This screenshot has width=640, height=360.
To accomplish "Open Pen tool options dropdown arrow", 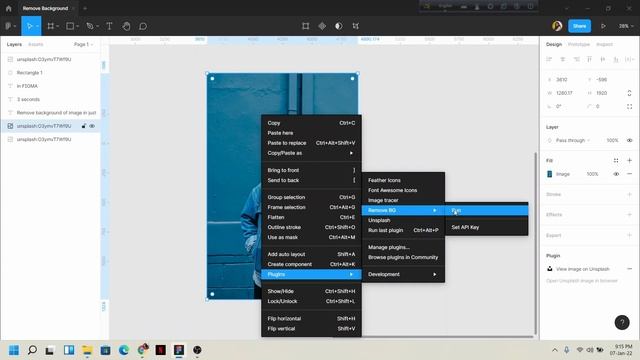I will point(97,26).
